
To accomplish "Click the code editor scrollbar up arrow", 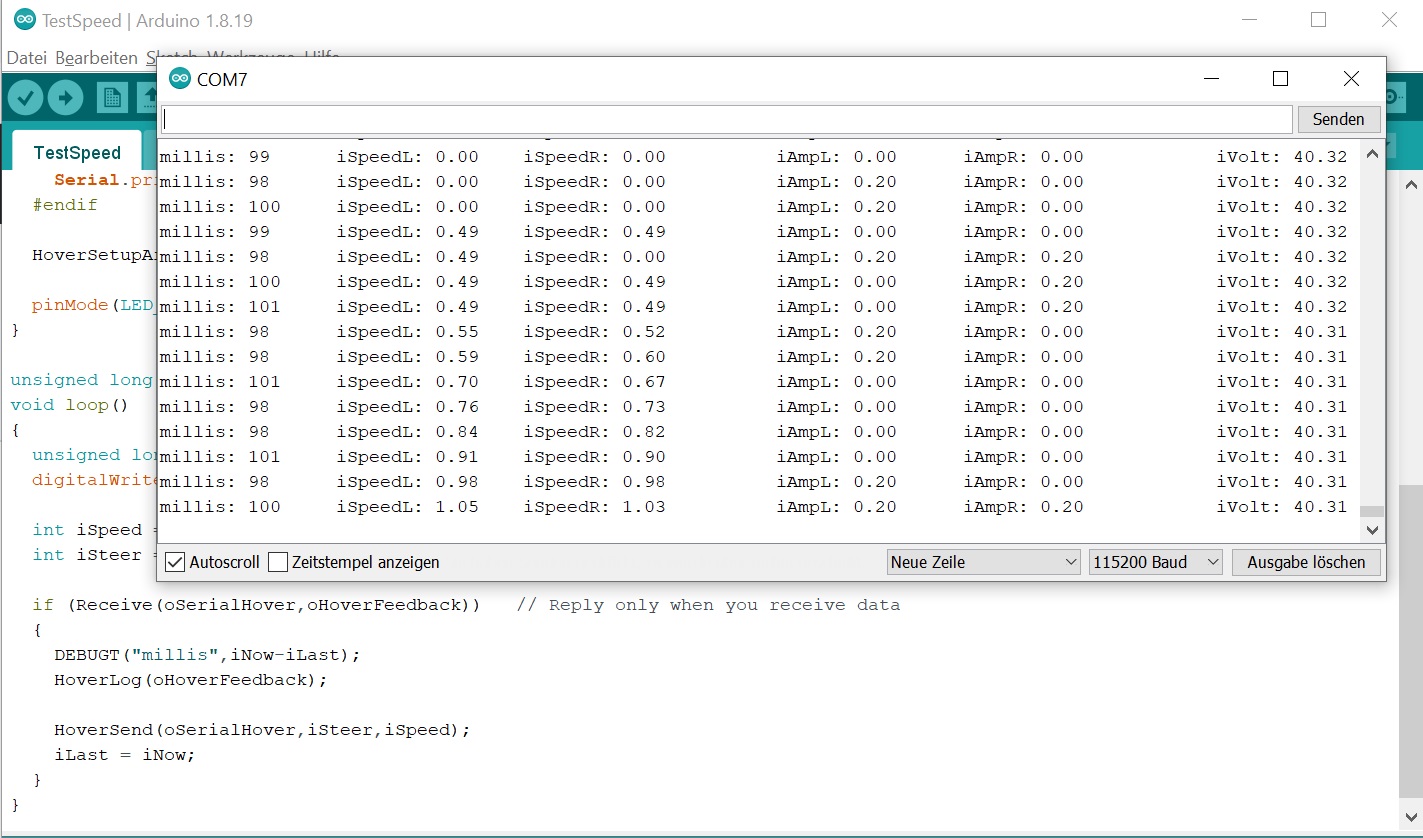I will coord(1411,185).
